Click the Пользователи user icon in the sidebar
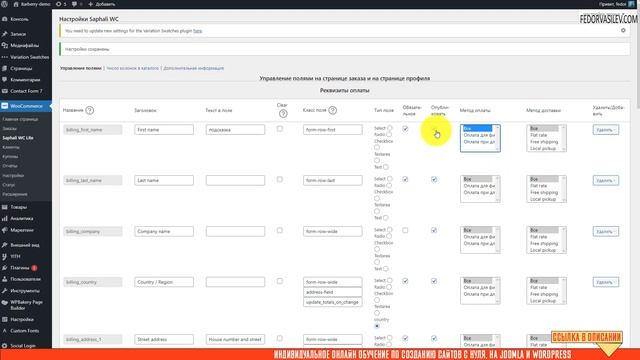Viewport: 640px width, 360px height. [x=5, y=280]
